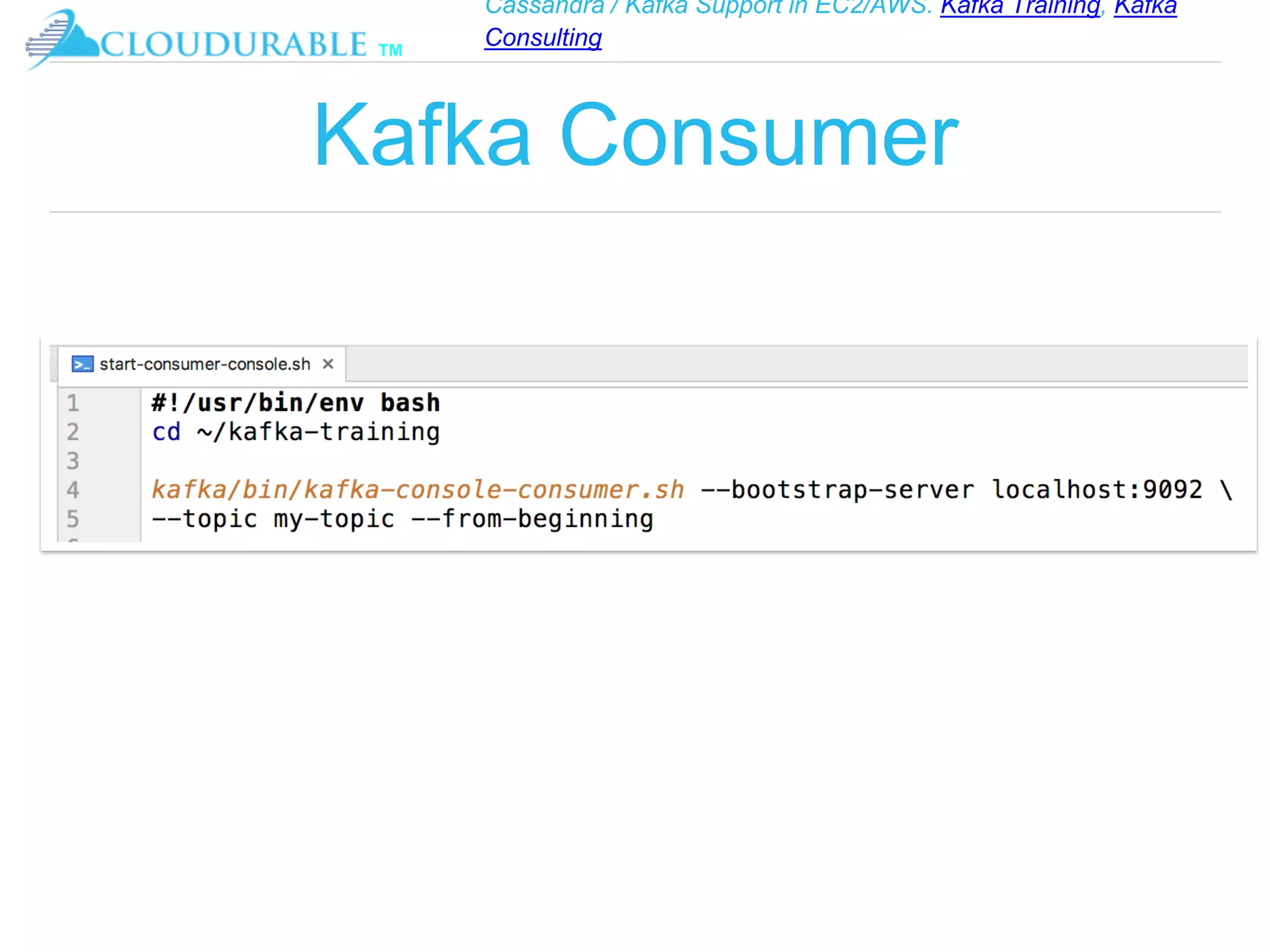This screenshot has width=1270, height=952.
Task: Place the cursor in the shebang env bash line
Action: [296, 403]
